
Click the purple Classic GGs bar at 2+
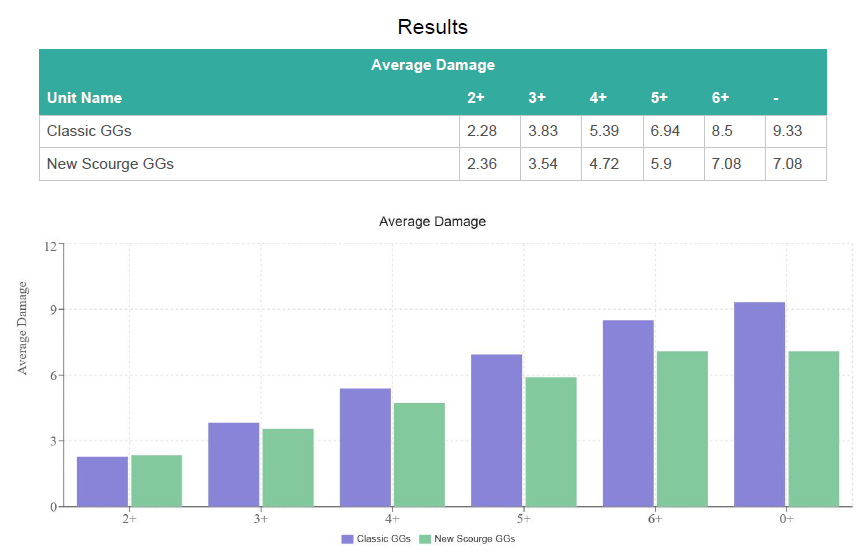[x=102, y=482]
